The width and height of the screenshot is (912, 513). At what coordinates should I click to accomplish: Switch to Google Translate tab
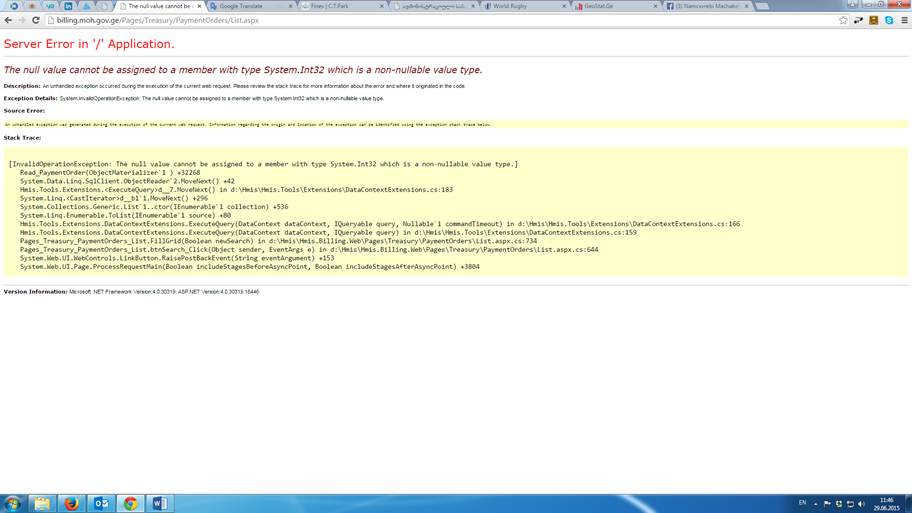coord(245,6)
